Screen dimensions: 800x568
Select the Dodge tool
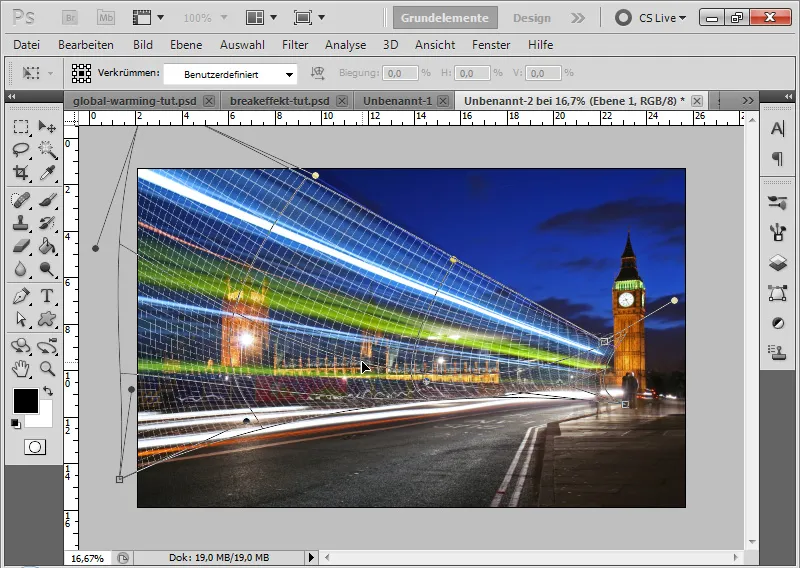pyautogui.click(x=47, y=269)
